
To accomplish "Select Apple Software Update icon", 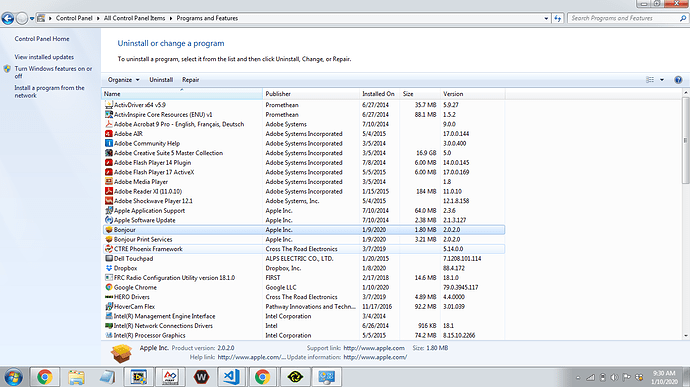I will click(x=109, y=220).
